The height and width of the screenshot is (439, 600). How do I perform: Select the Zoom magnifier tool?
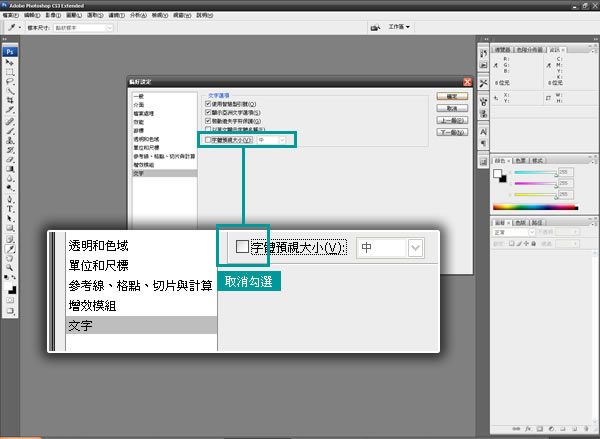10,268
